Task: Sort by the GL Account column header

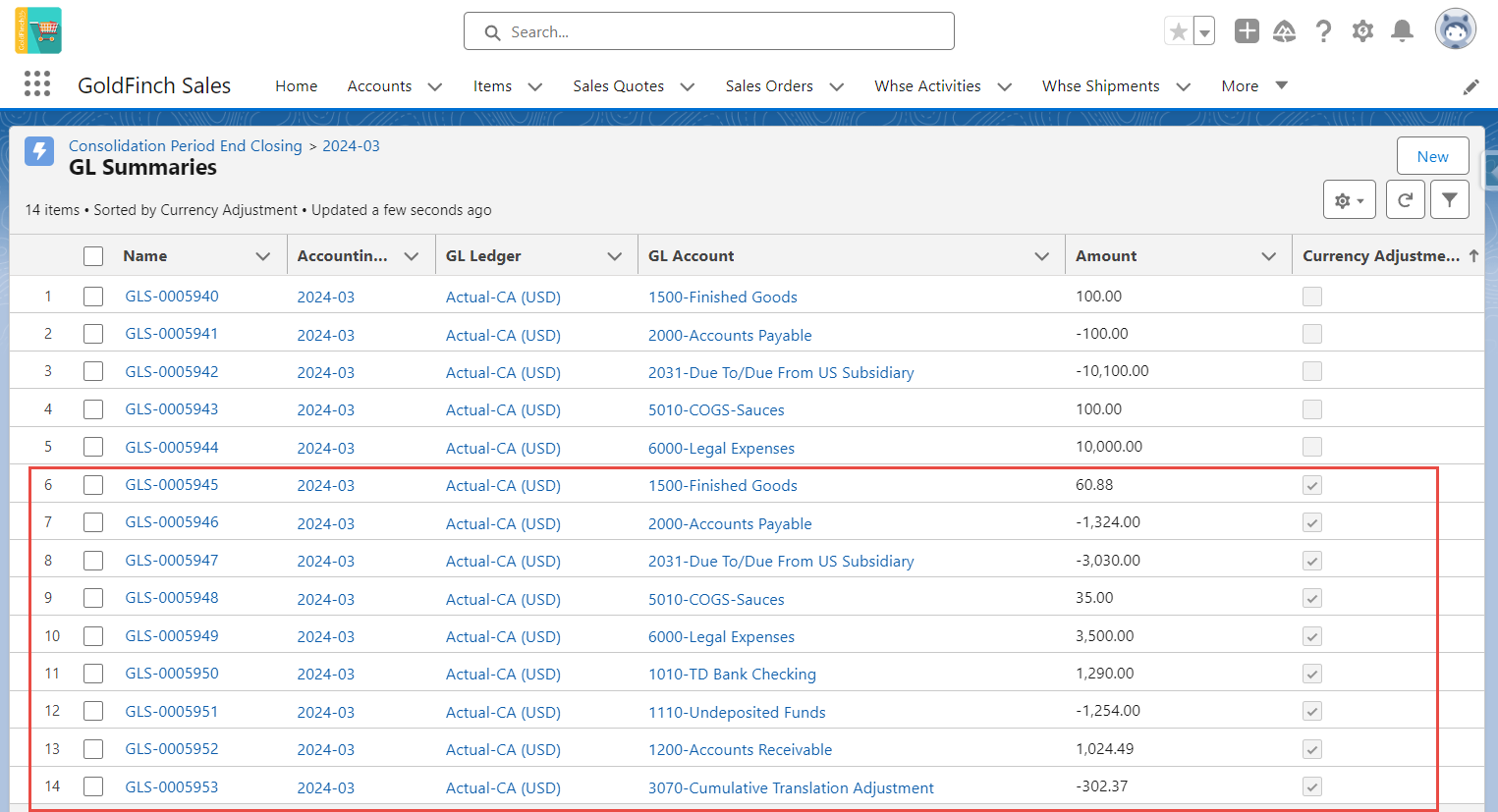Action: [691, 255]
